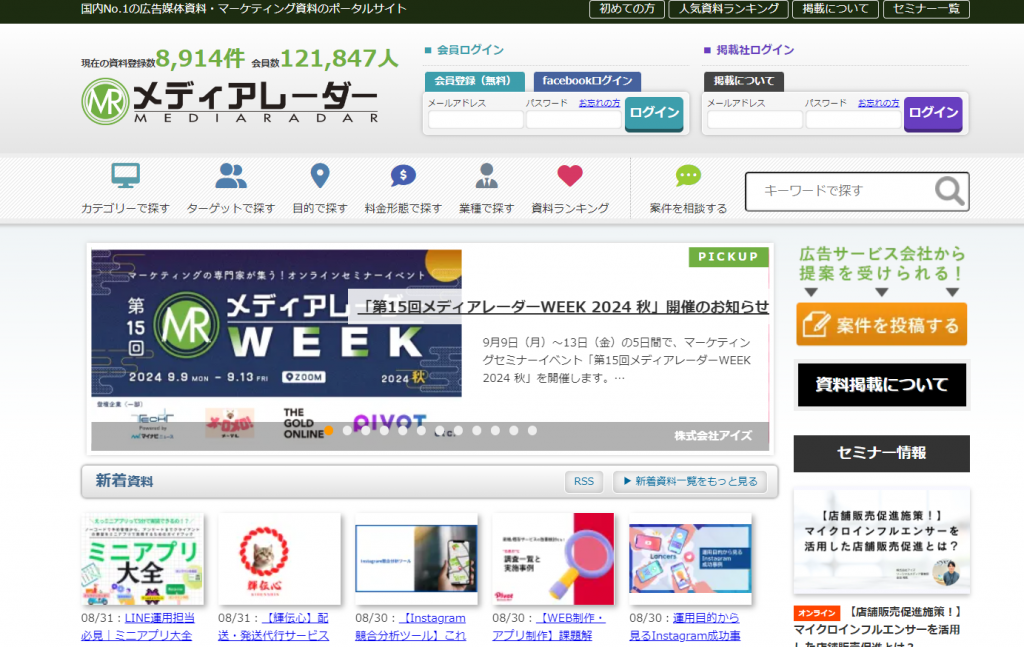The image size is (1024, 647).
Task: Click the document ranking heart icon
Action: 570,177
